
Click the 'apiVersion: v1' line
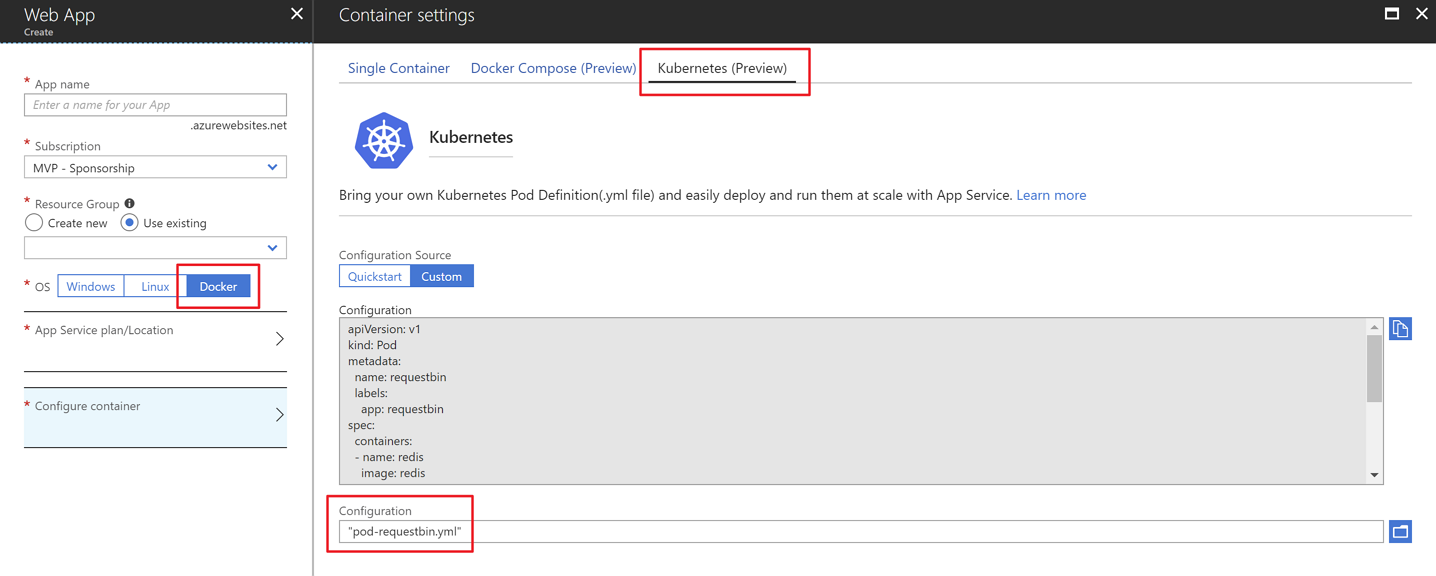[384, 329]
